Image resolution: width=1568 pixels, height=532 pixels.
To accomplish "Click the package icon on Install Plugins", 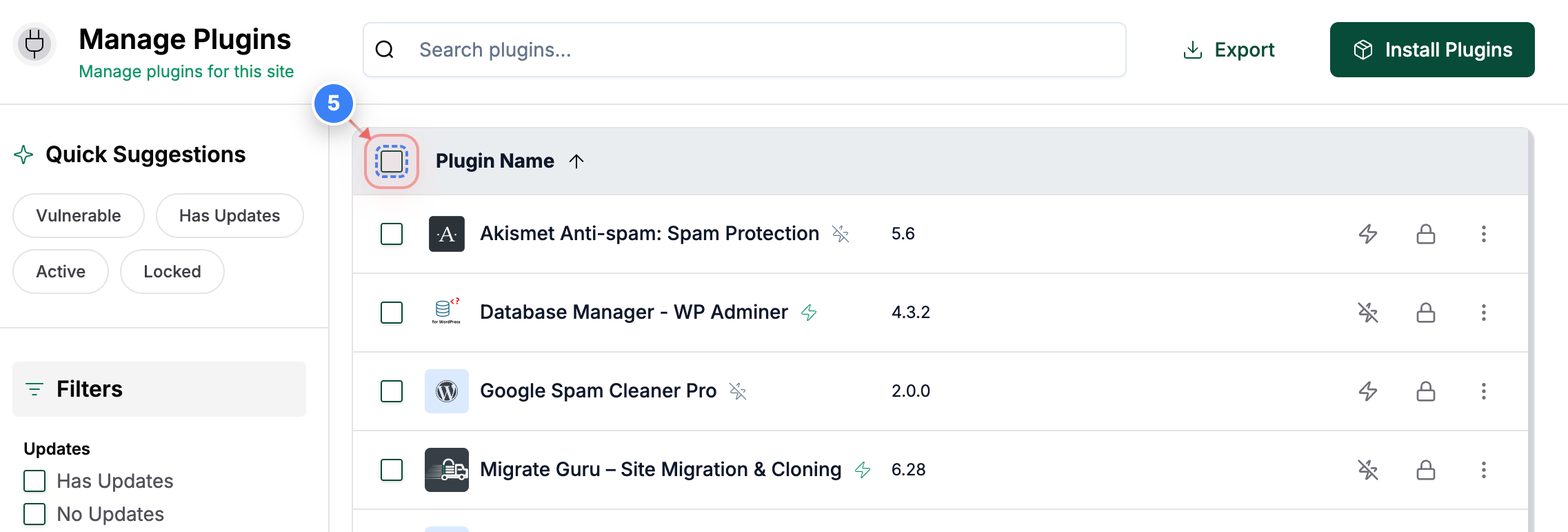I will click(1363, 50).
